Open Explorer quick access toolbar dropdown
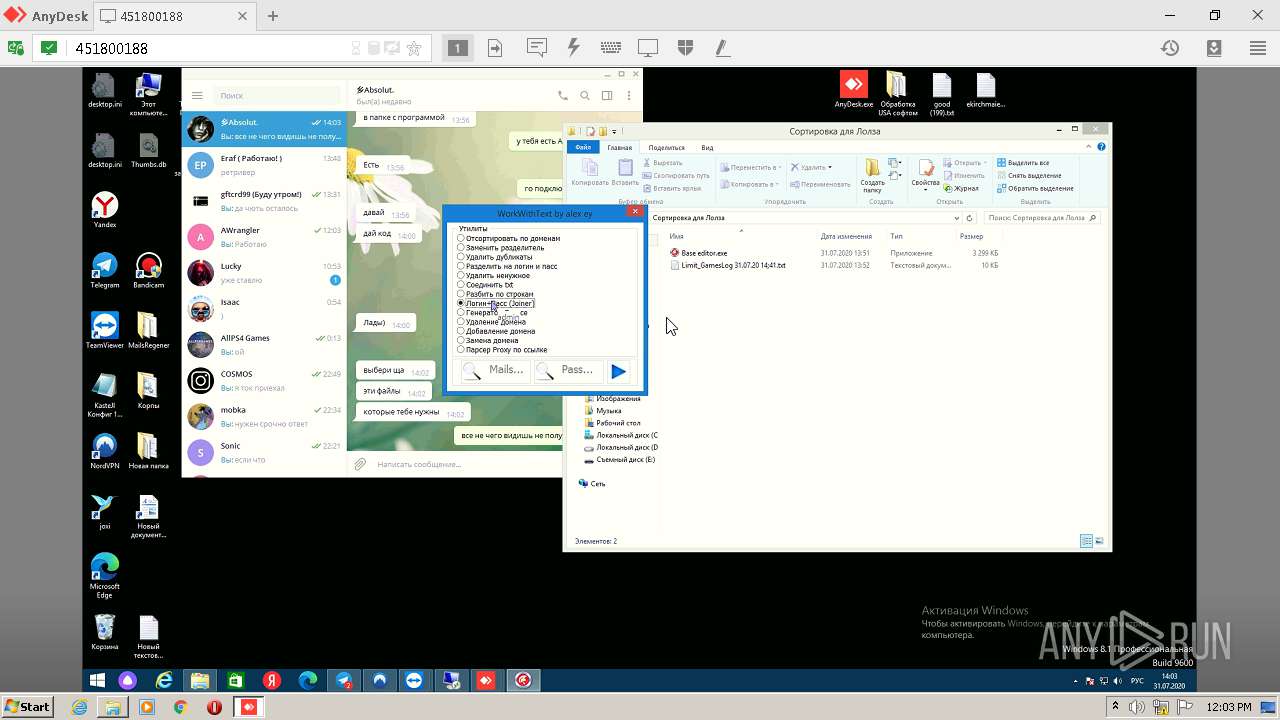Viewport: 1280px width, 720px height. click(x=614, y=130)
